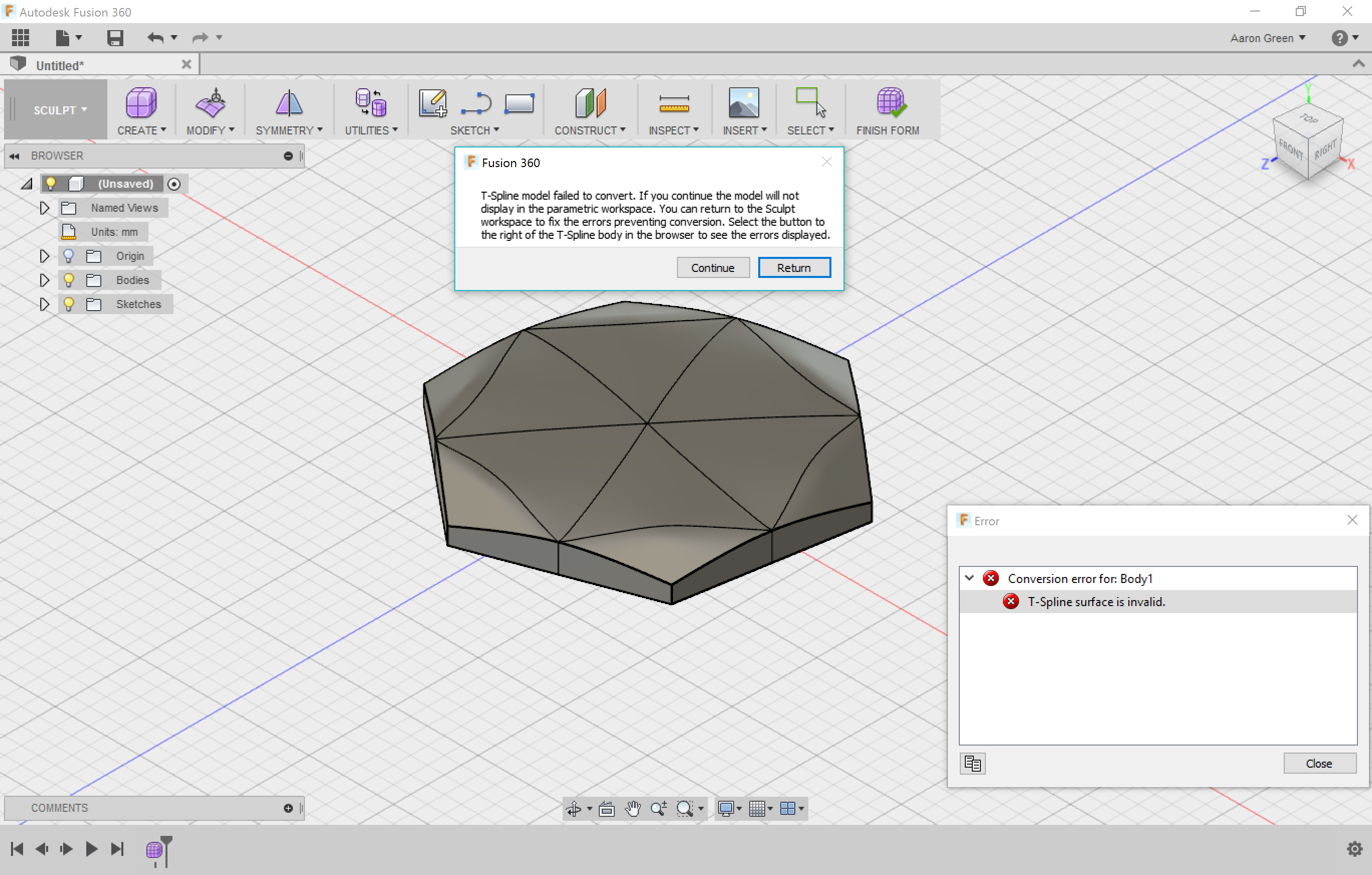1372x875 pixels.
Task: Click the Save disk icon
Action: tap(115, 38)
